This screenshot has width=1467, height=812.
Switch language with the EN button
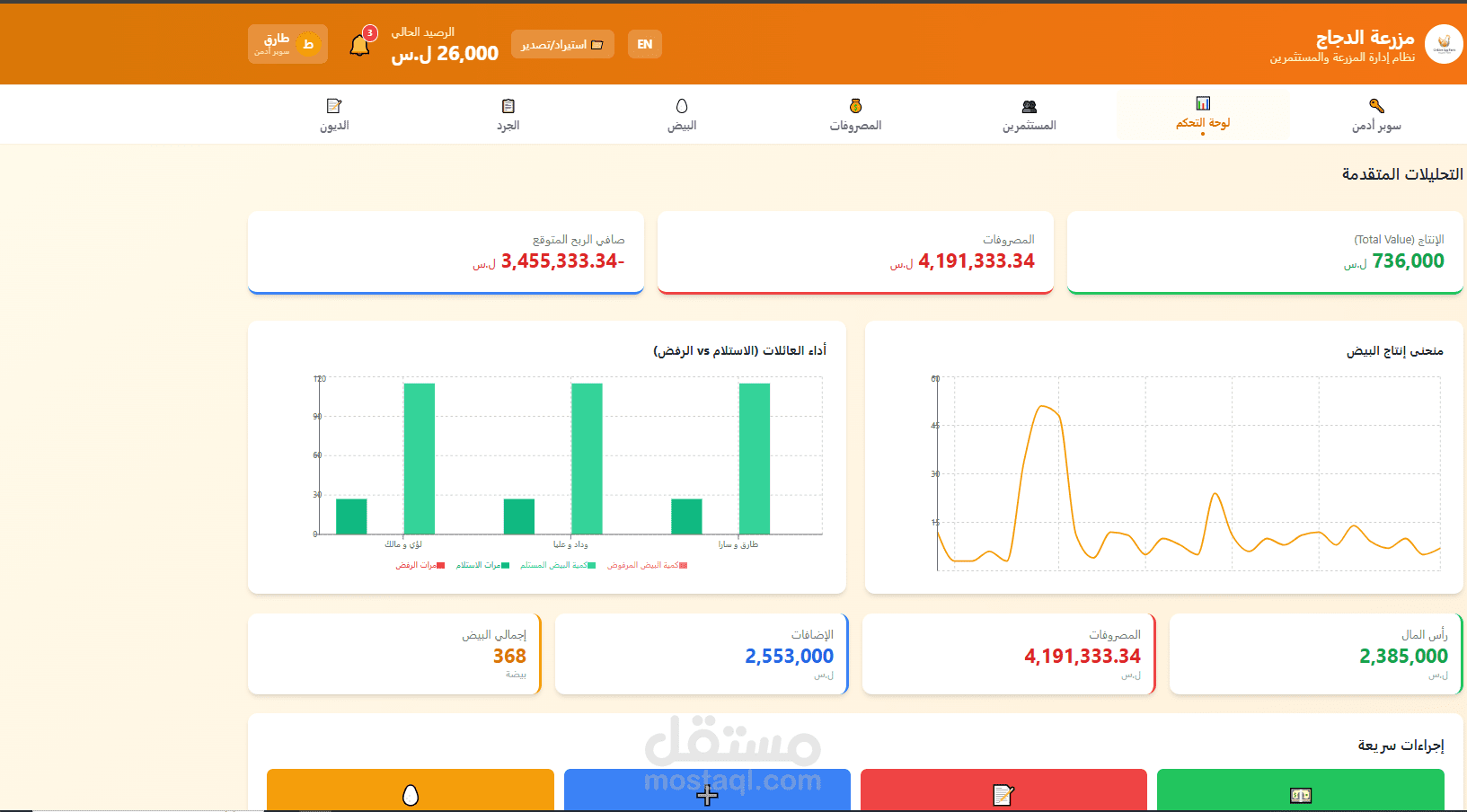(645, 44)
